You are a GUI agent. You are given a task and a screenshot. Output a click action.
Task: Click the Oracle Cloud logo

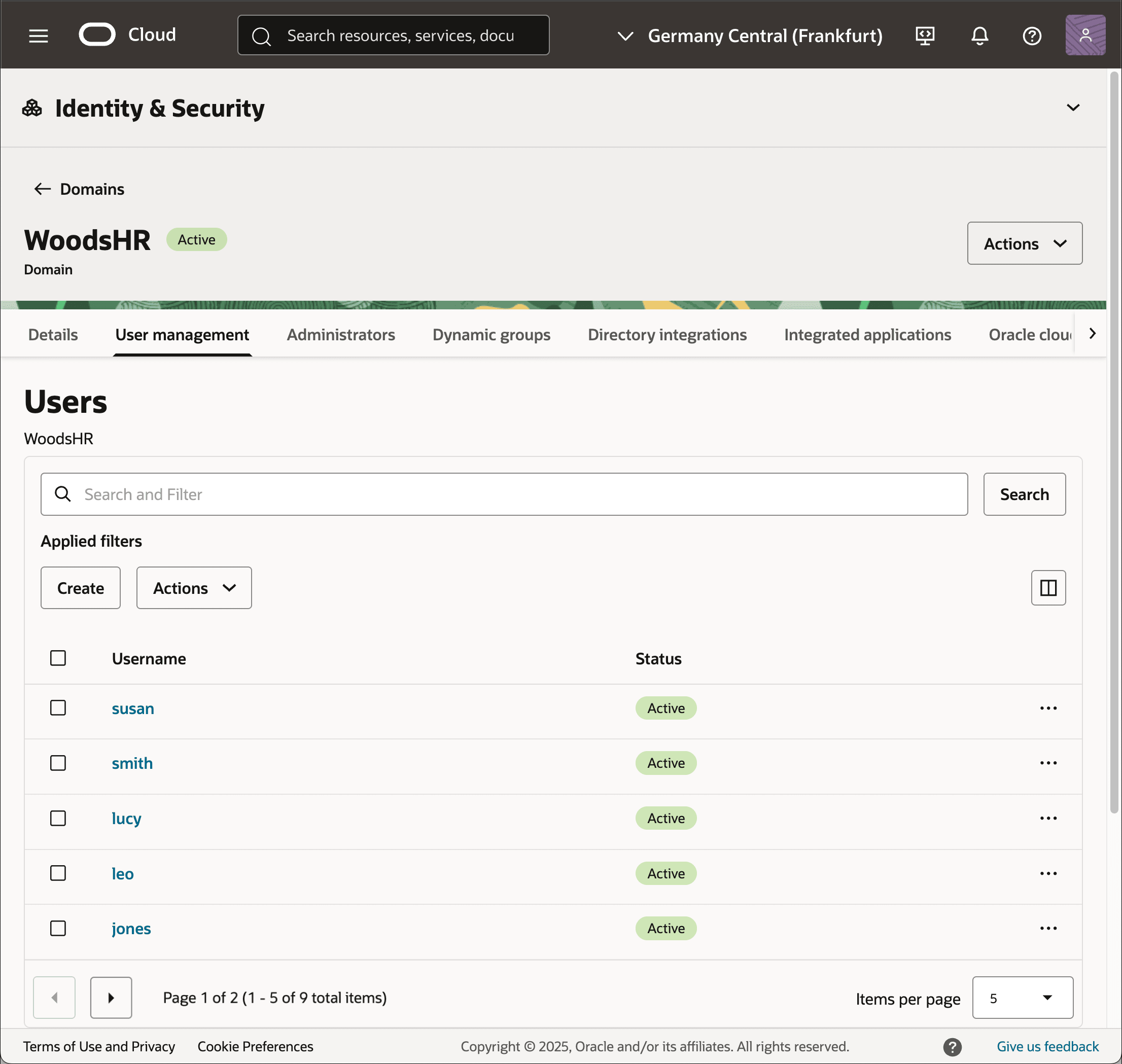point(128,34)
